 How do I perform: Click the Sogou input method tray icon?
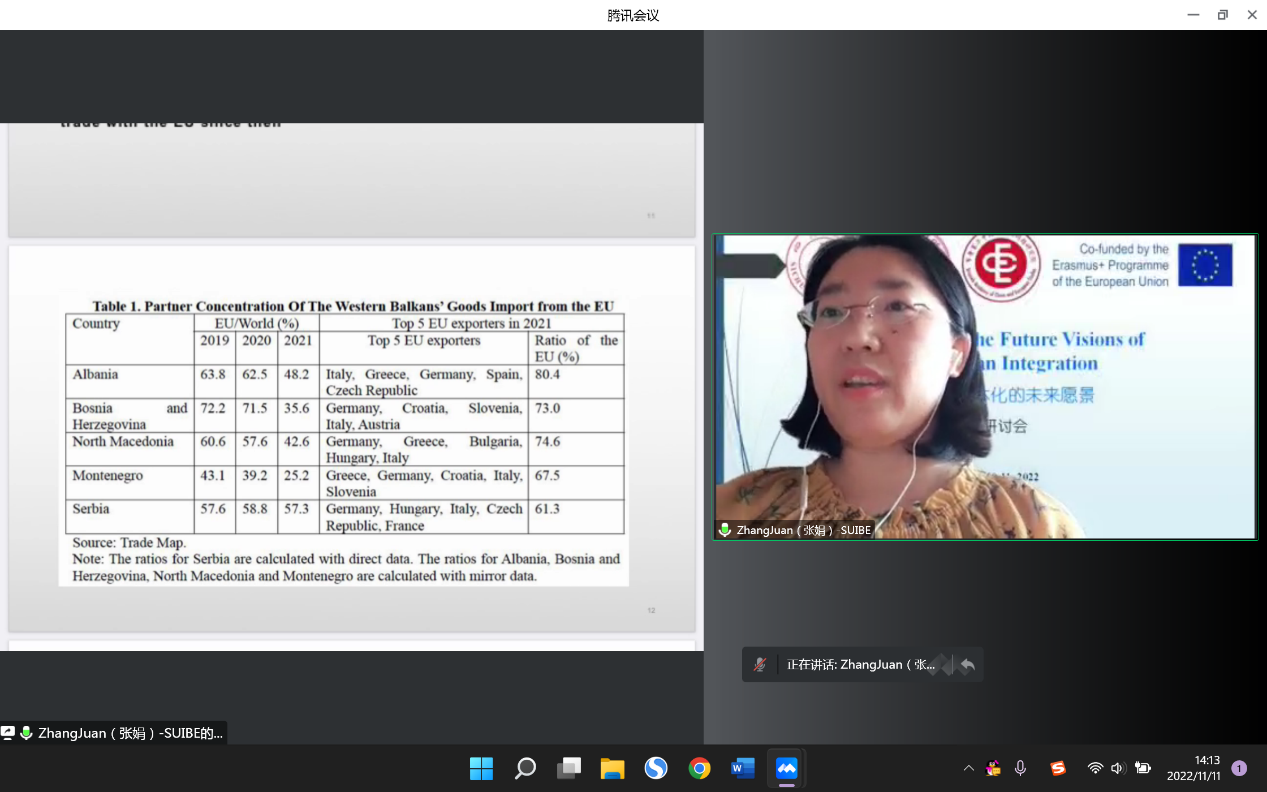click(1058, 768)
